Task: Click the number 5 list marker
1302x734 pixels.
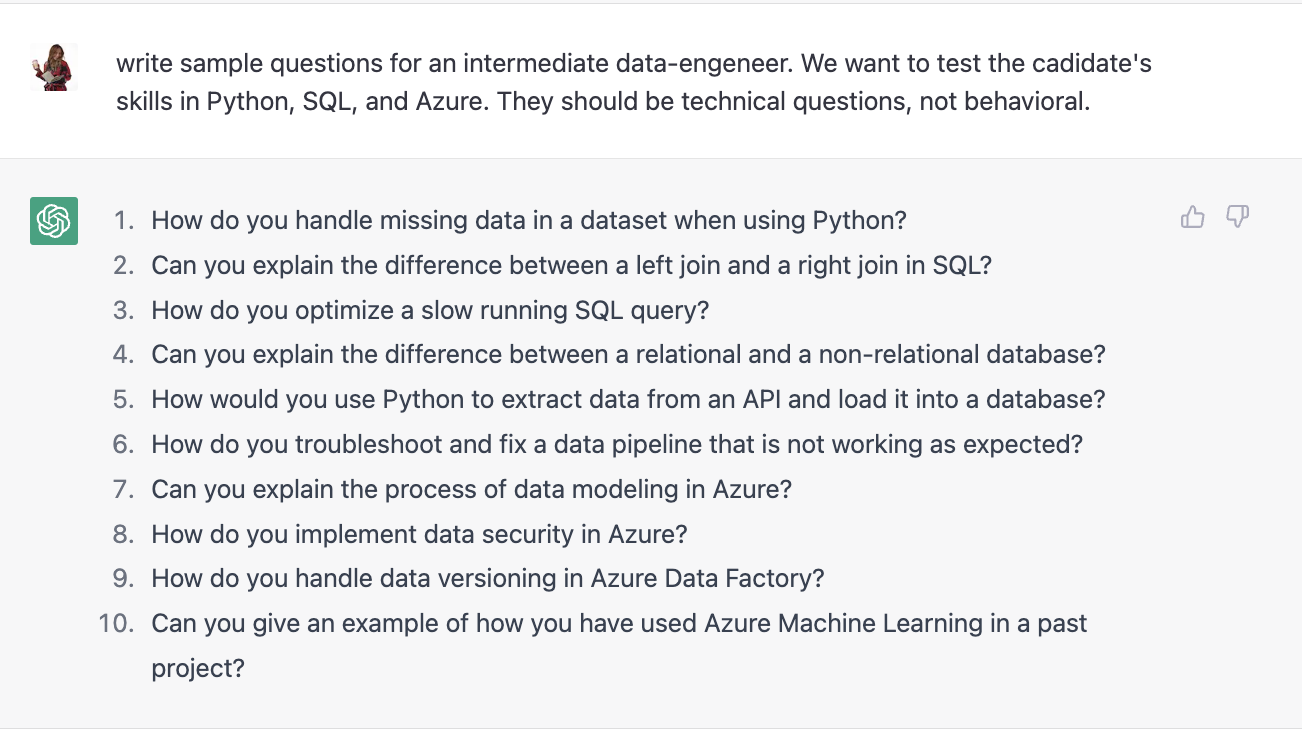Action: pyautogui.click(x=123, y=399)
